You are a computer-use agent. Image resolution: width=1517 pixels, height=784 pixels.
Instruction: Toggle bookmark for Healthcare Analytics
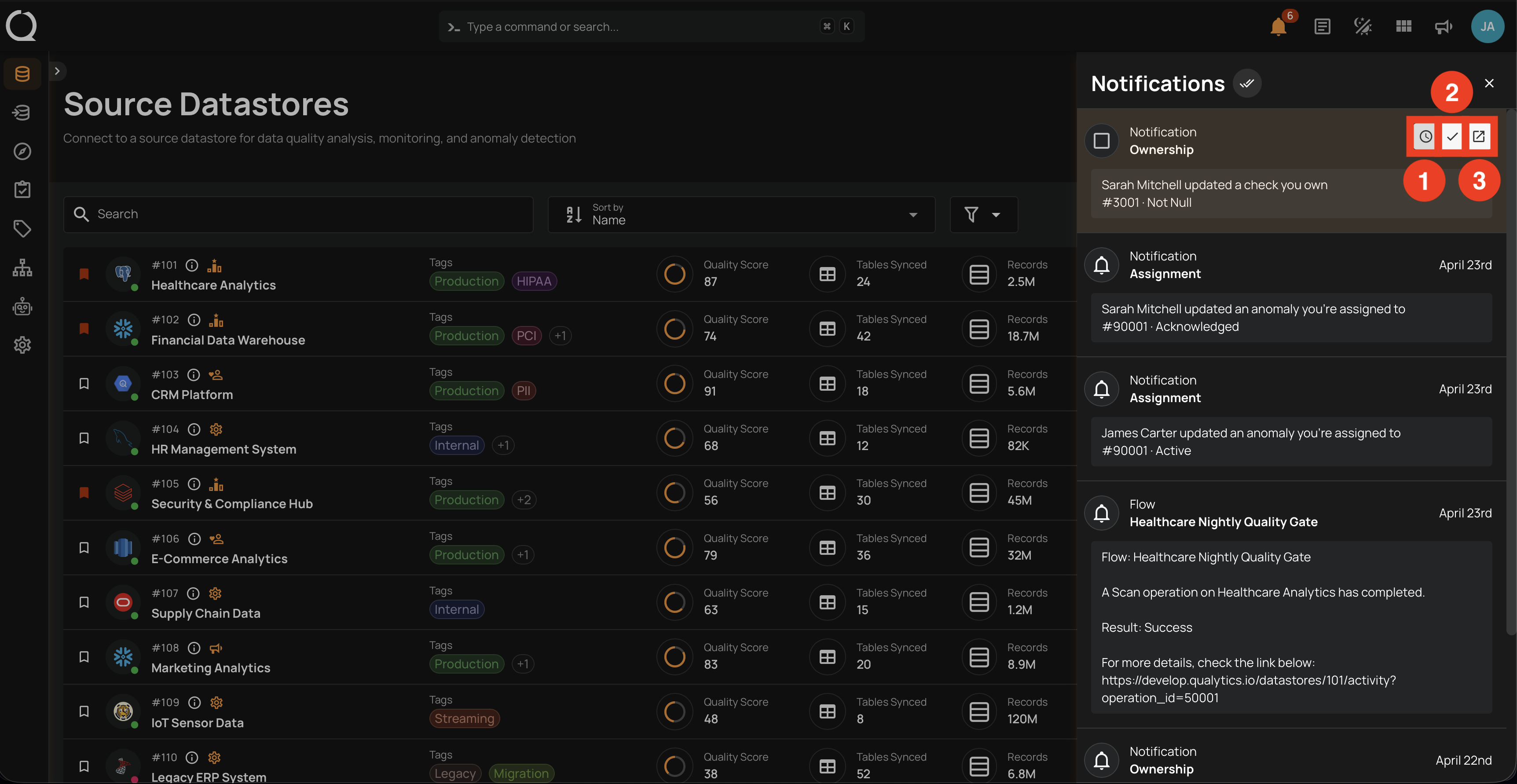click(x=84, y=274)
